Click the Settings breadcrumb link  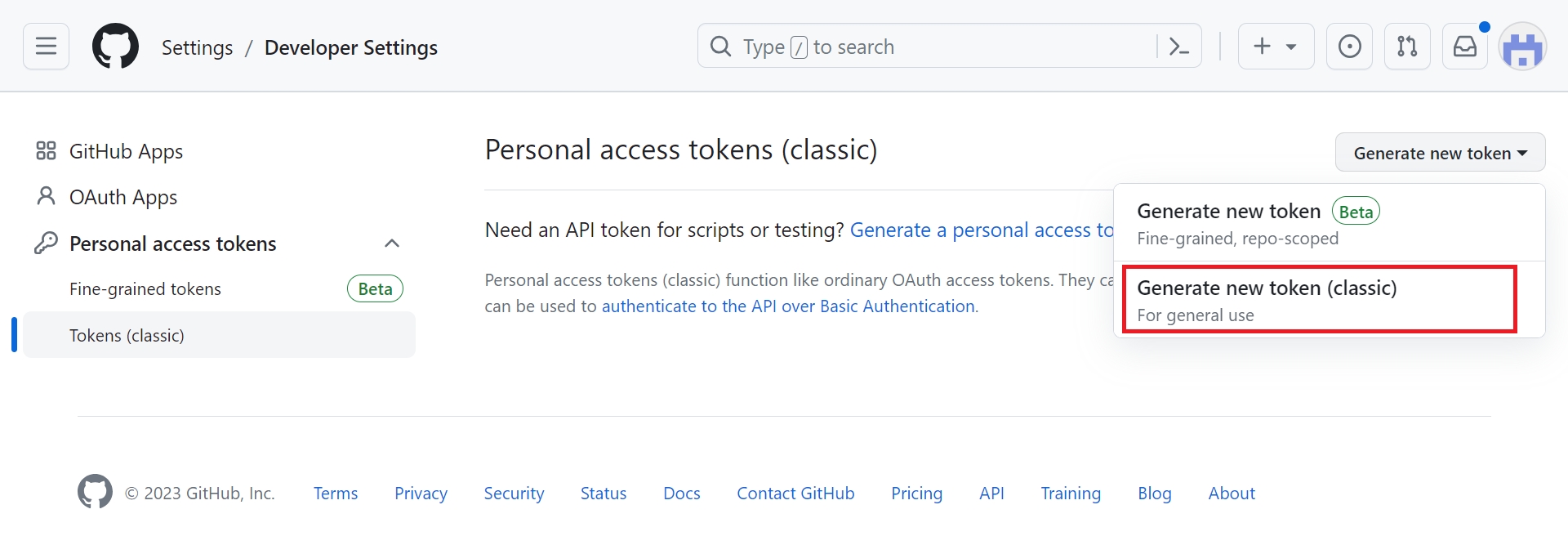197,47
